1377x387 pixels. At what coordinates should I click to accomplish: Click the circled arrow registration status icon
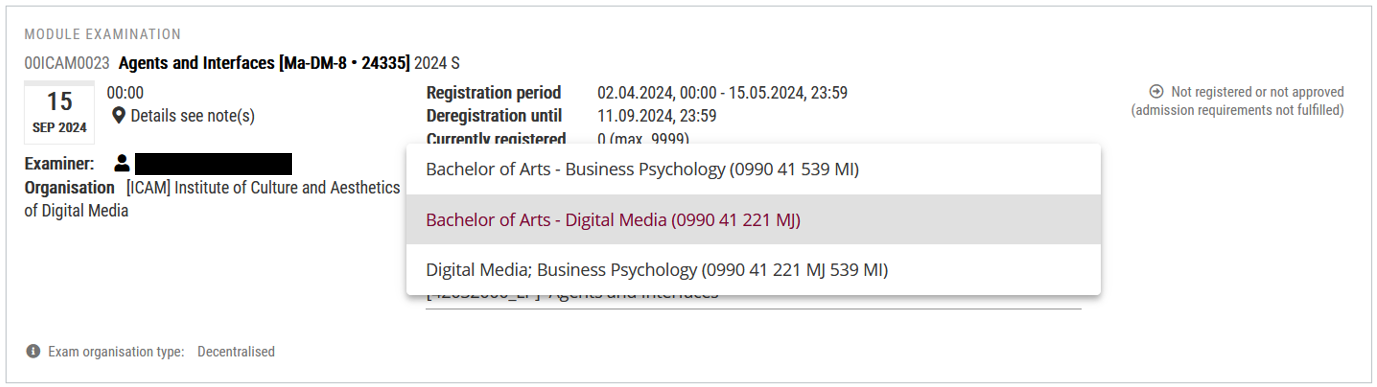pos(1156,91)
